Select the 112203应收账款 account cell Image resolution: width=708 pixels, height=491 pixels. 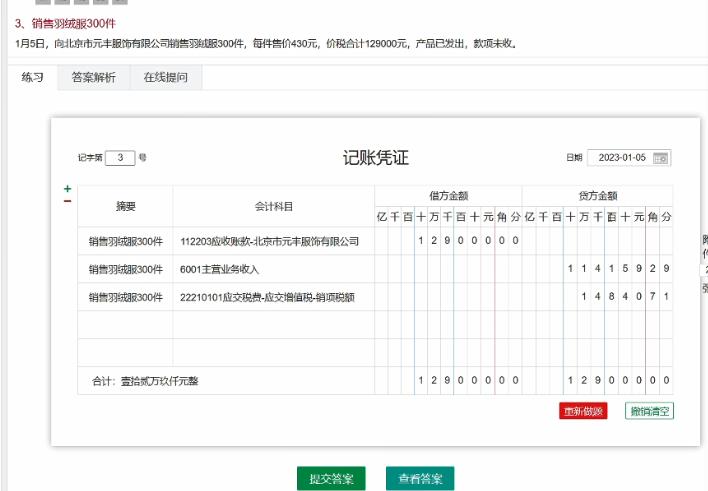point(273,241)
